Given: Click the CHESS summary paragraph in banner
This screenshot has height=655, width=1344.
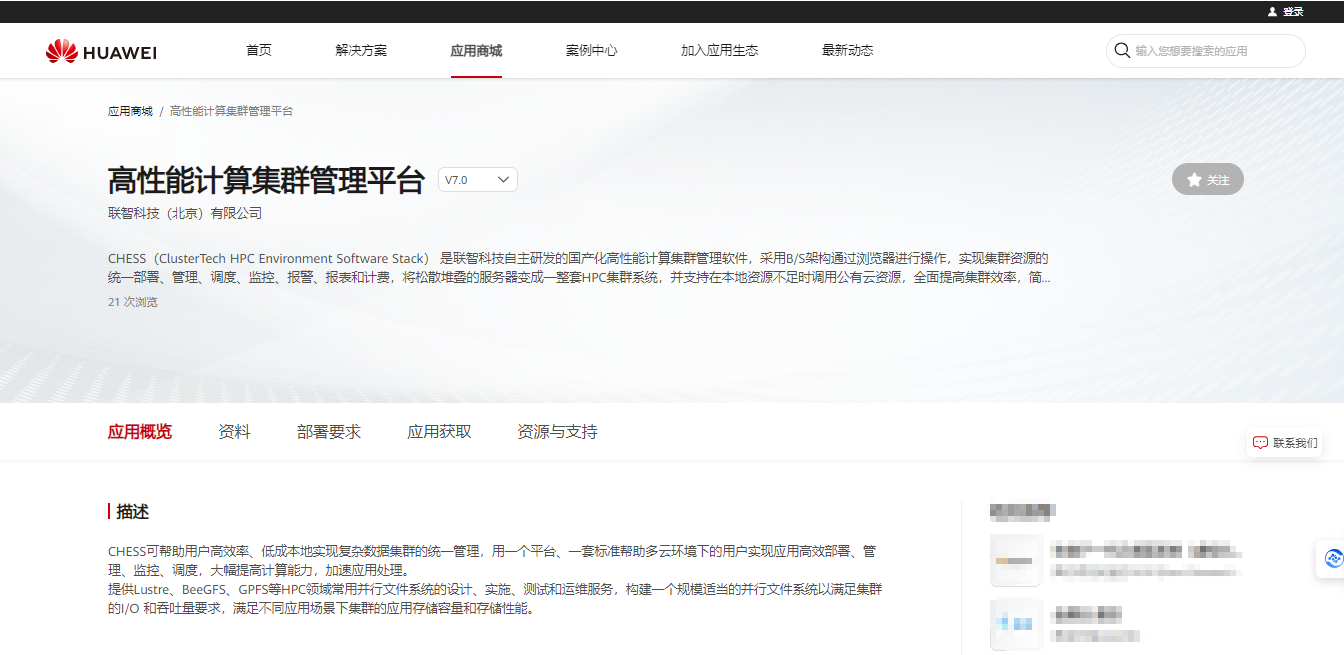Looking at the screenshot, I should tap(579, 268).
